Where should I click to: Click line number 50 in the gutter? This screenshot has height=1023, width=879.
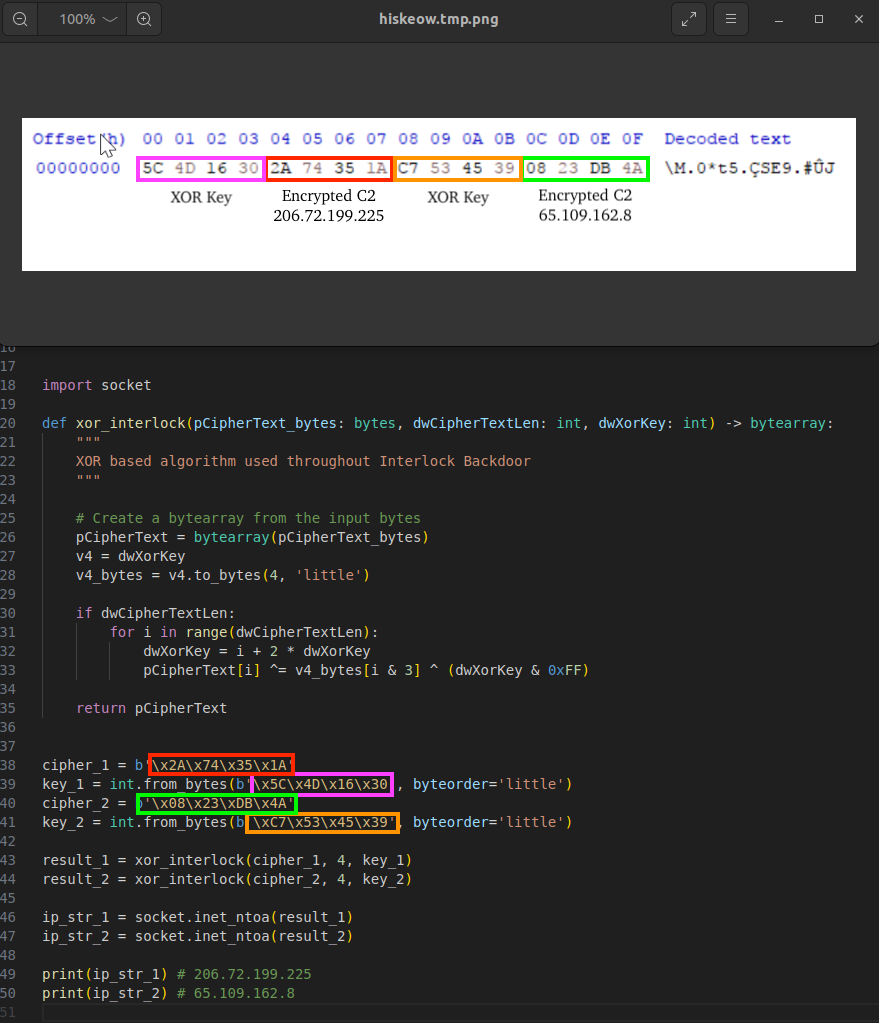pyautogui.click(x=8, y=993)
